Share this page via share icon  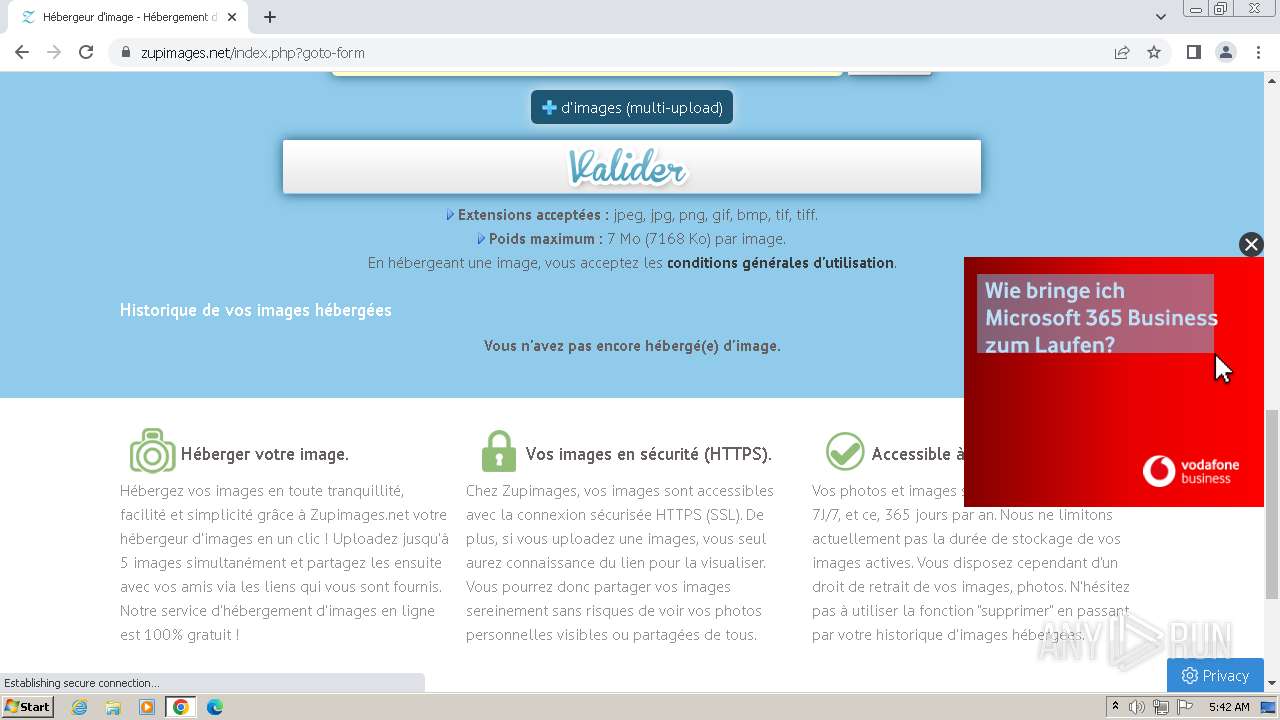(x=1122, y=53)
